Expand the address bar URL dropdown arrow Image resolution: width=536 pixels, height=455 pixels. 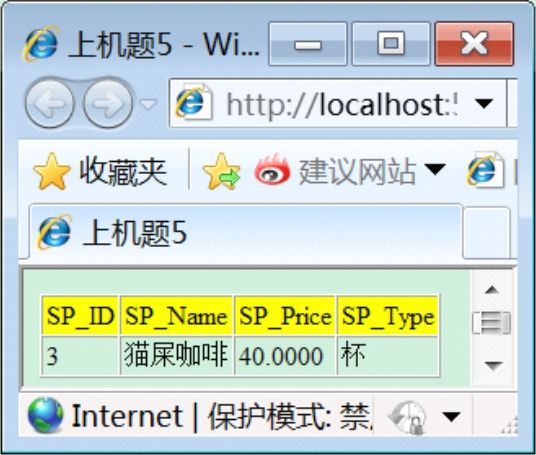tap(484, 104)
